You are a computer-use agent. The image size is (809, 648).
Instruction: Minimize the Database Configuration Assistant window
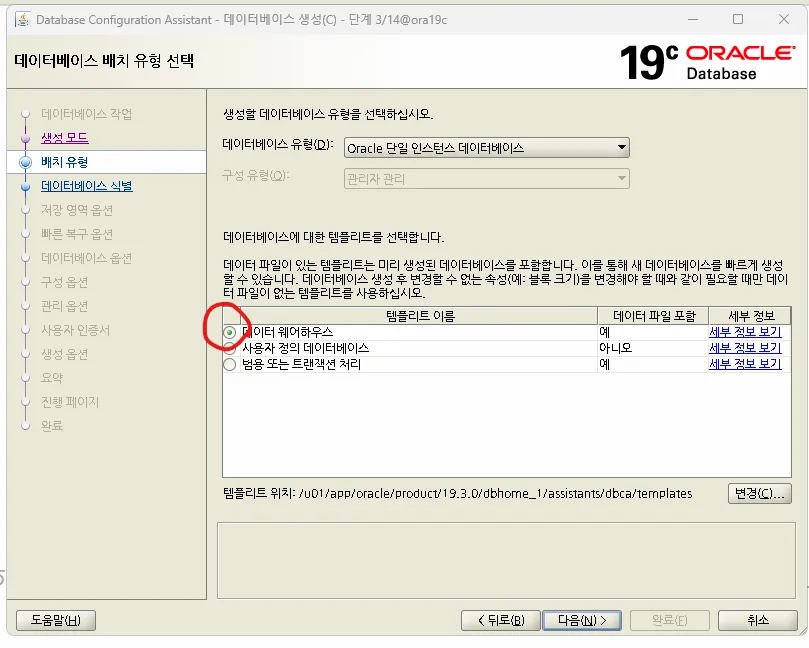coord(693,20)
